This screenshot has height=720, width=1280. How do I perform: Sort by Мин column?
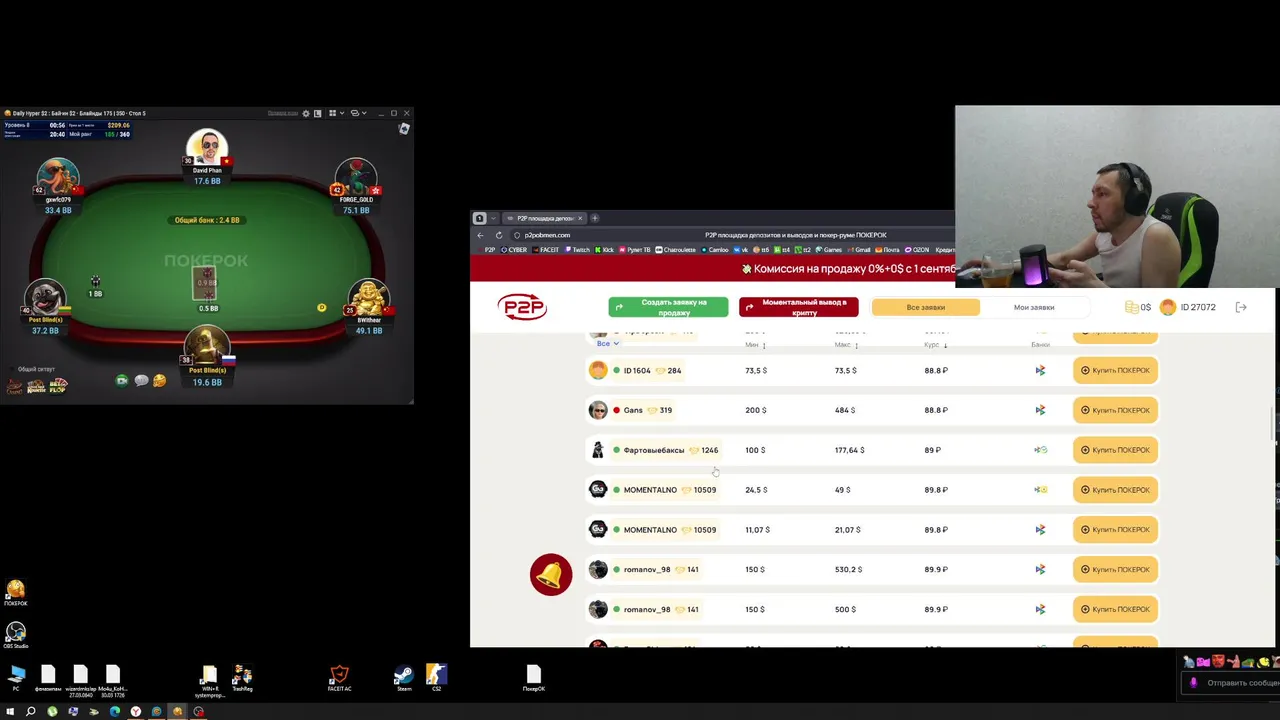coord(755,345)
